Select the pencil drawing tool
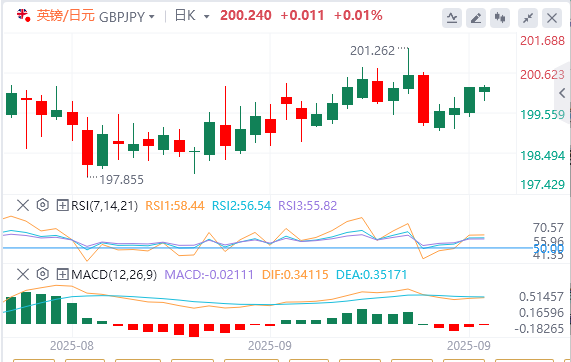The height and width of the screenshot is (362, 571). point(476,17)
